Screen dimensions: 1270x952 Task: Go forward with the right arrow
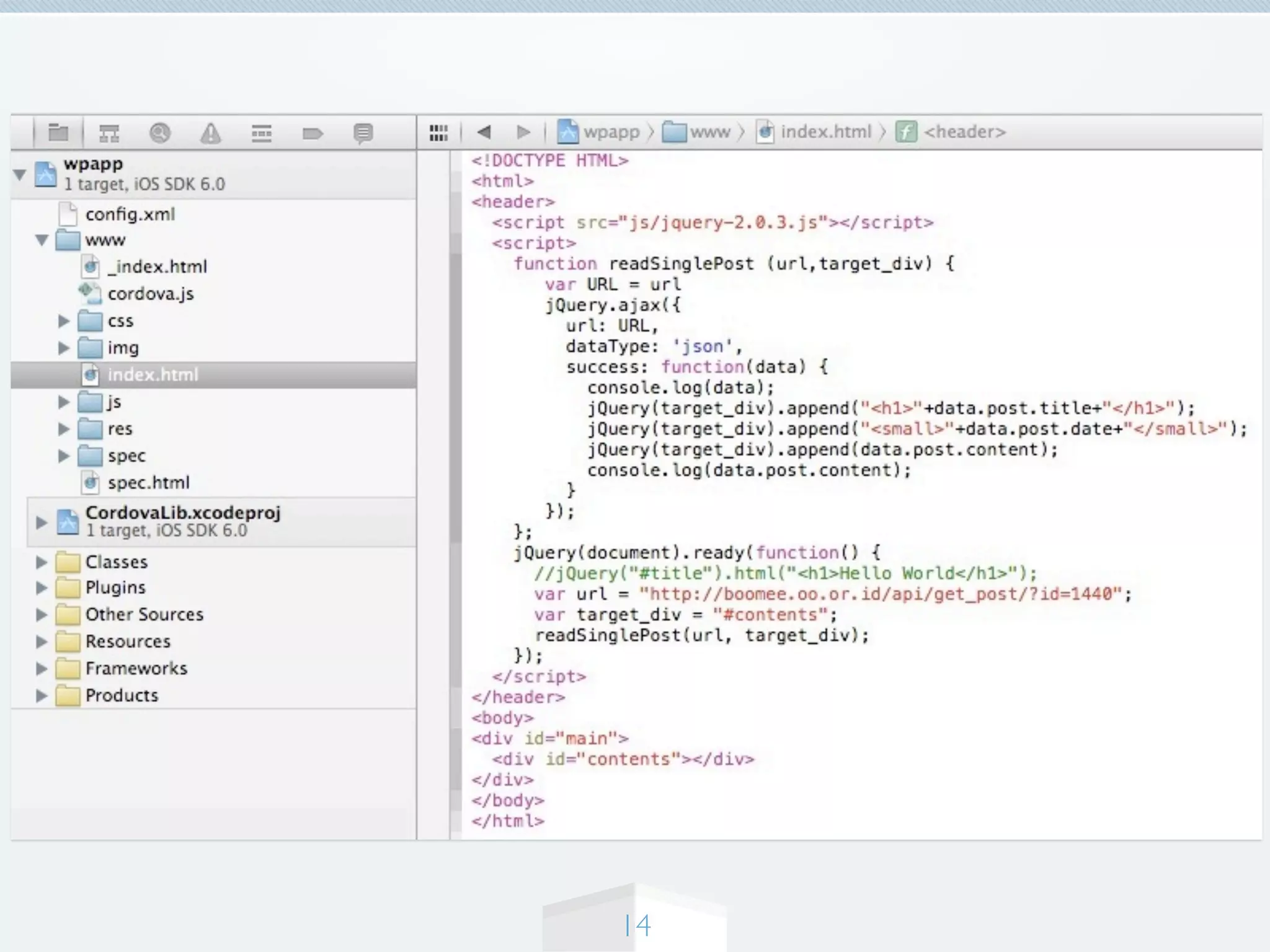(x=523, y=132)
